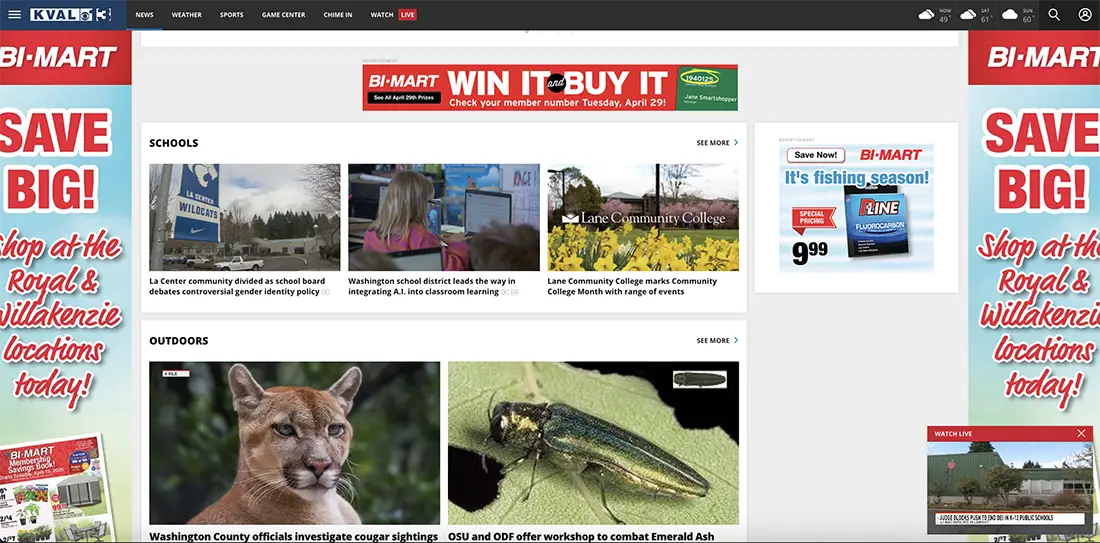
Task: Click the cougar photo thumbnail
Action: pyautogui.click(x=295, y=443)
